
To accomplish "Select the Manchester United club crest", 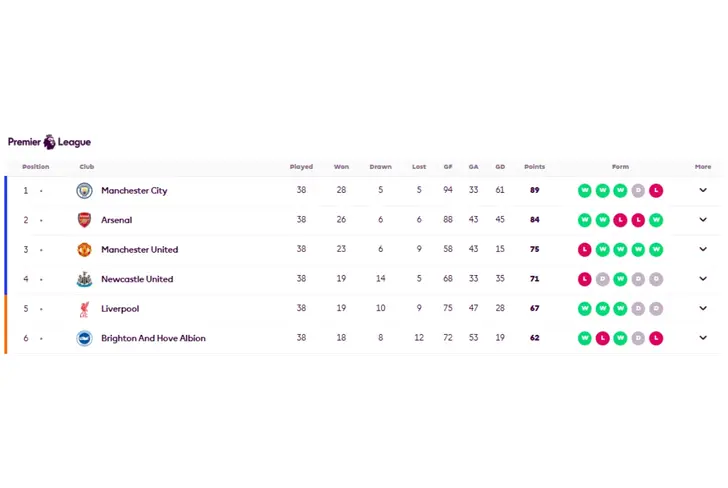I will (84, 250).
